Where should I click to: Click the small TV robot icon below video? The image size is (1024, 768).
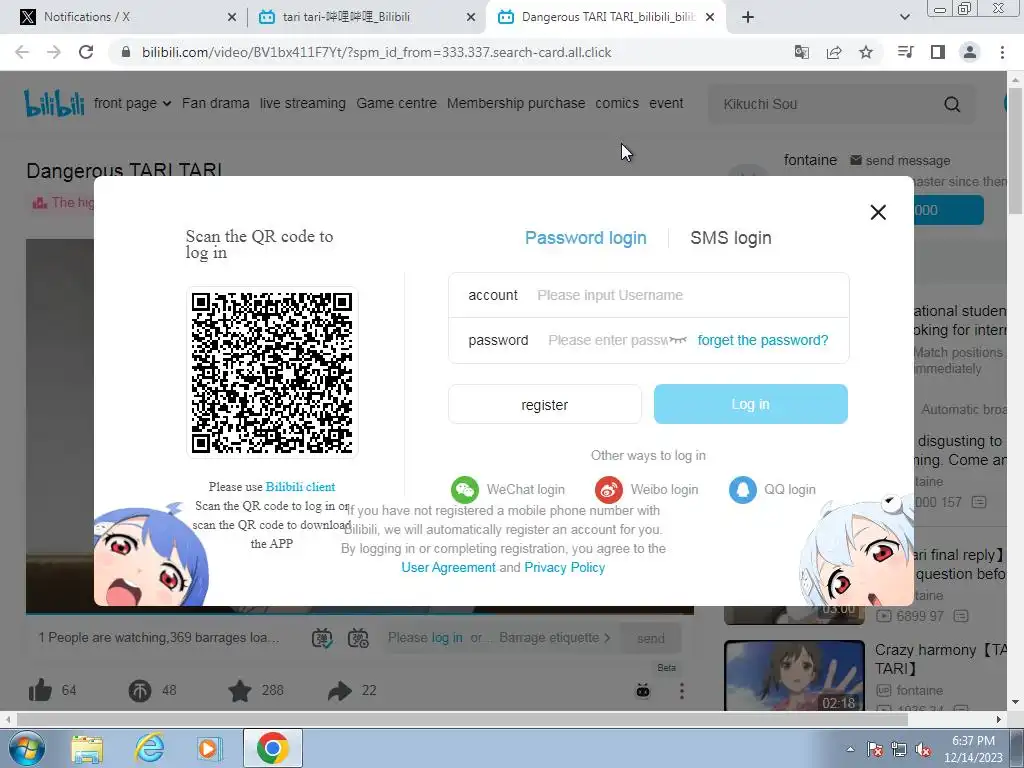pyautogui.click(x=643, y=691)
